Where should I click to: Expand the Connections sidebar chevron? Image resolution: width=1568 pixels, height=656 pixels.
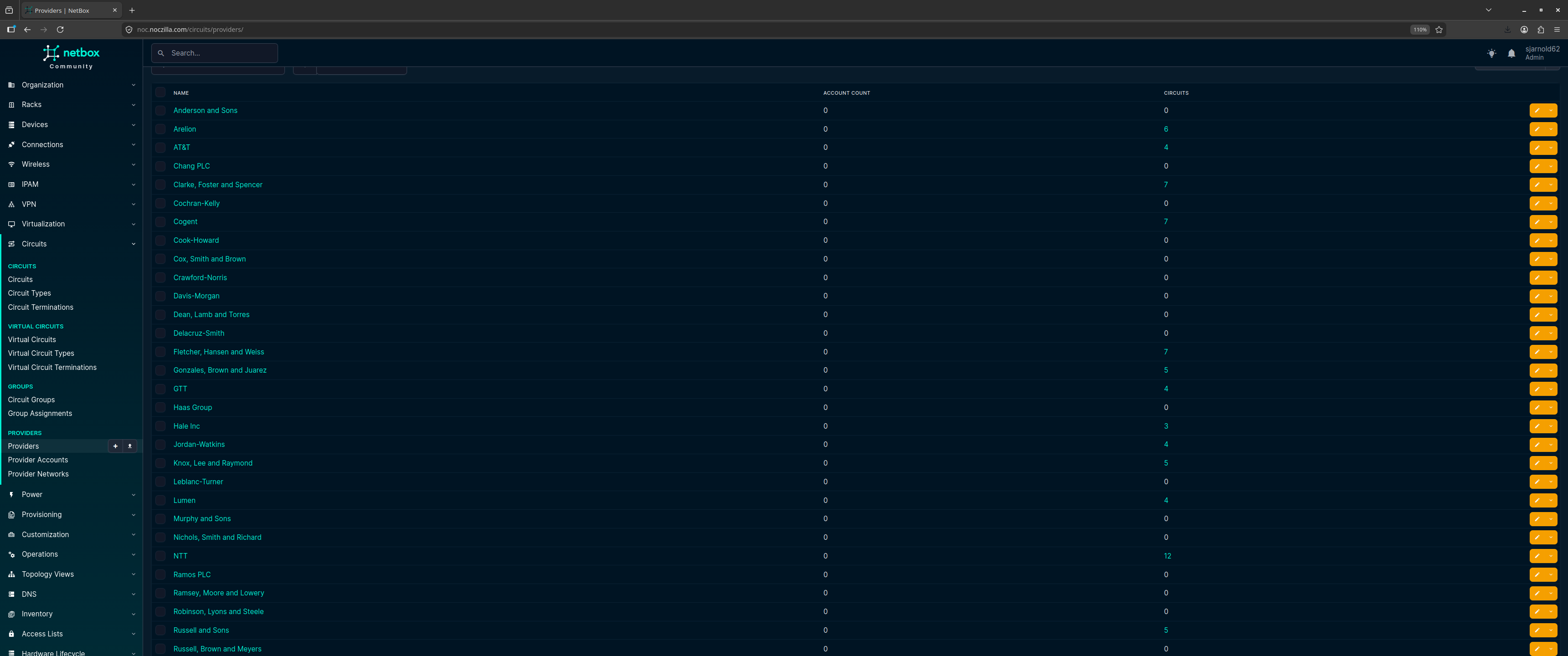tap(133, 145)
